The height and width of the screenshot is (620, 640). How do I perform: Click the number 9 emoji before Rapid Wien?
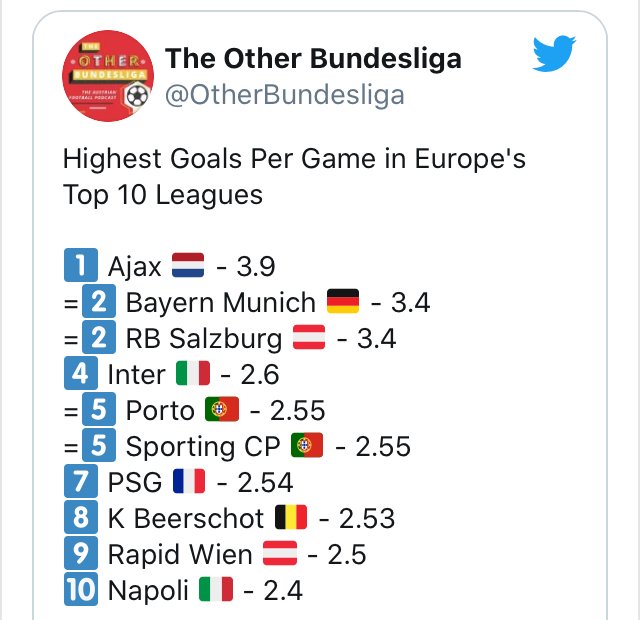[x=80, y=555]
